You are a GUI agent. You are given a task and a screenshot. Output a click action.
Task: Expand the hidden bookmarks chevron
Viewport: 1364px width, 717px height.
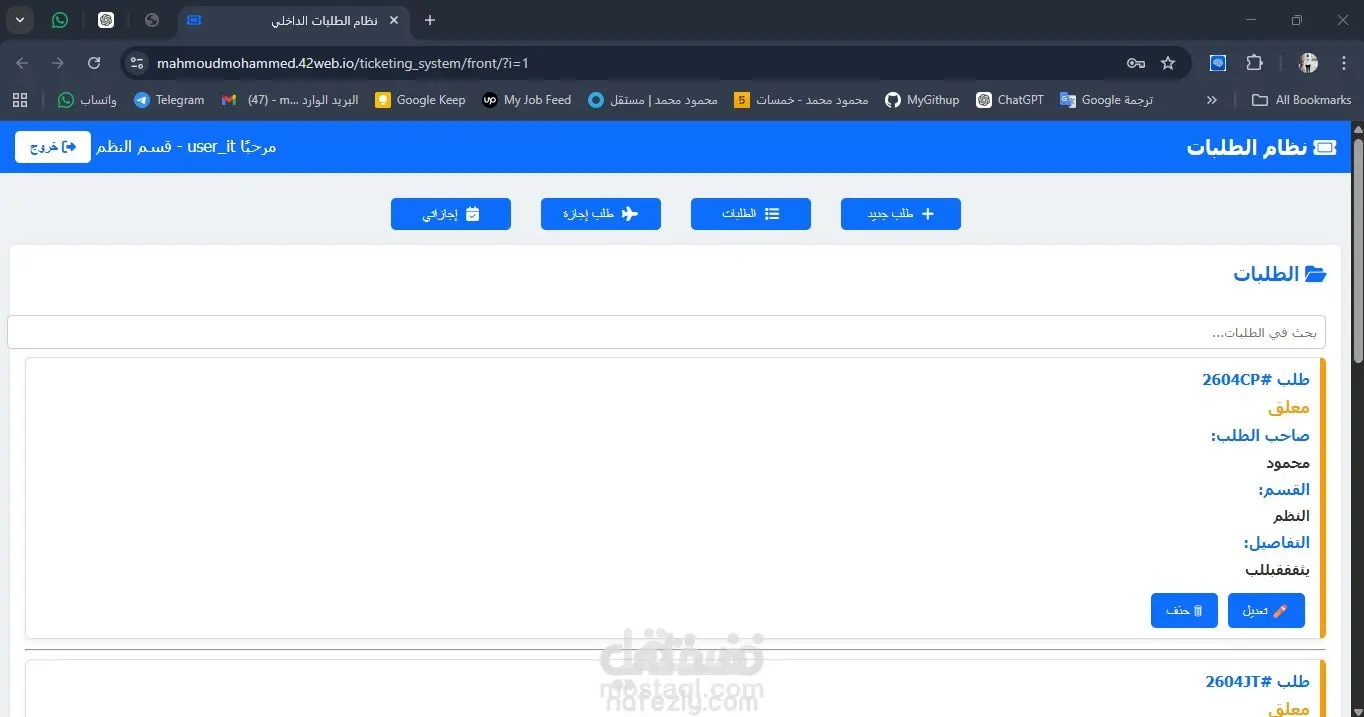coord(1212,100)
